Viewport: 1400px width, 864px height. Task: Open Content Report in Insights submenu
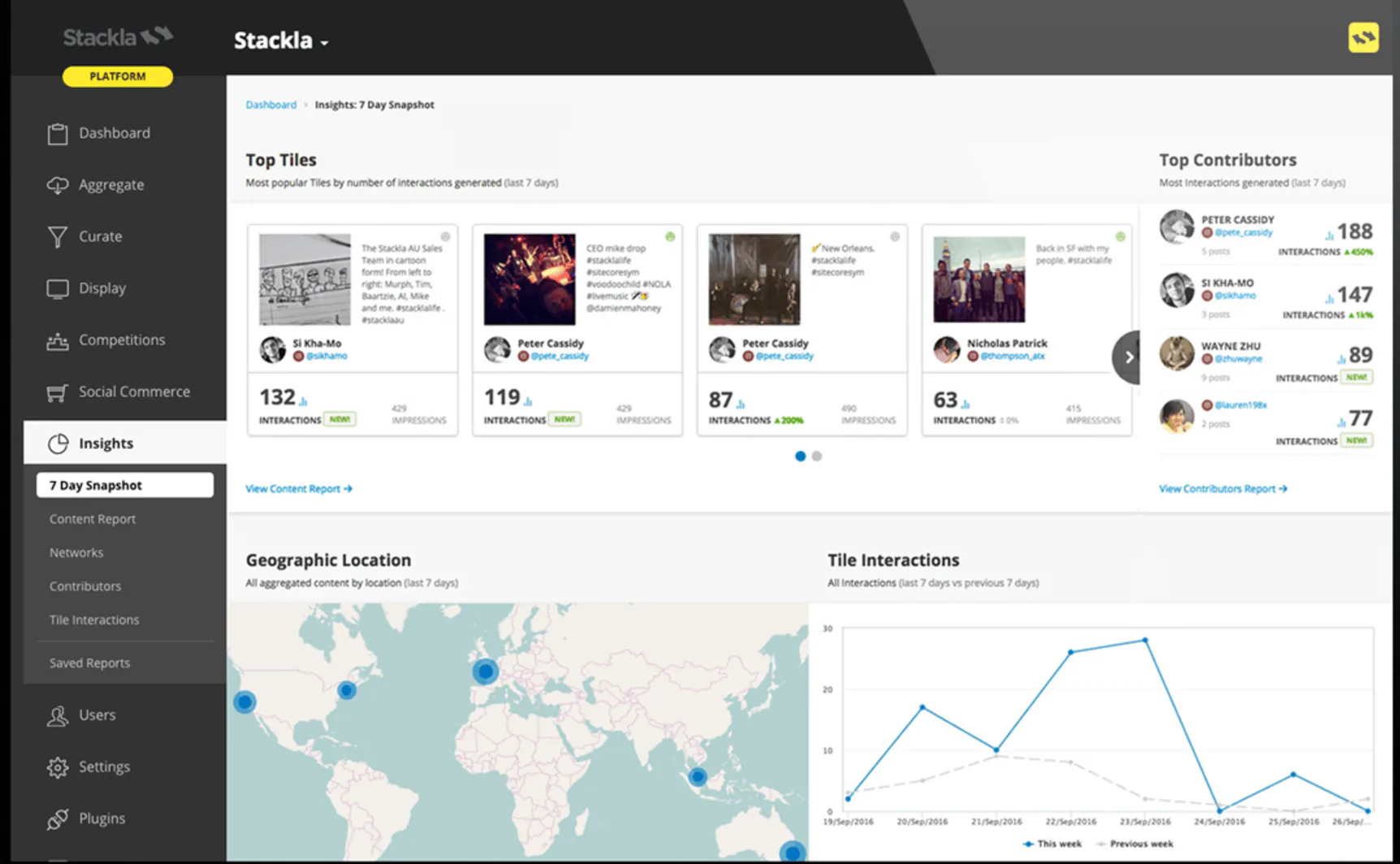pyautogui.click(x=93, y=520)
